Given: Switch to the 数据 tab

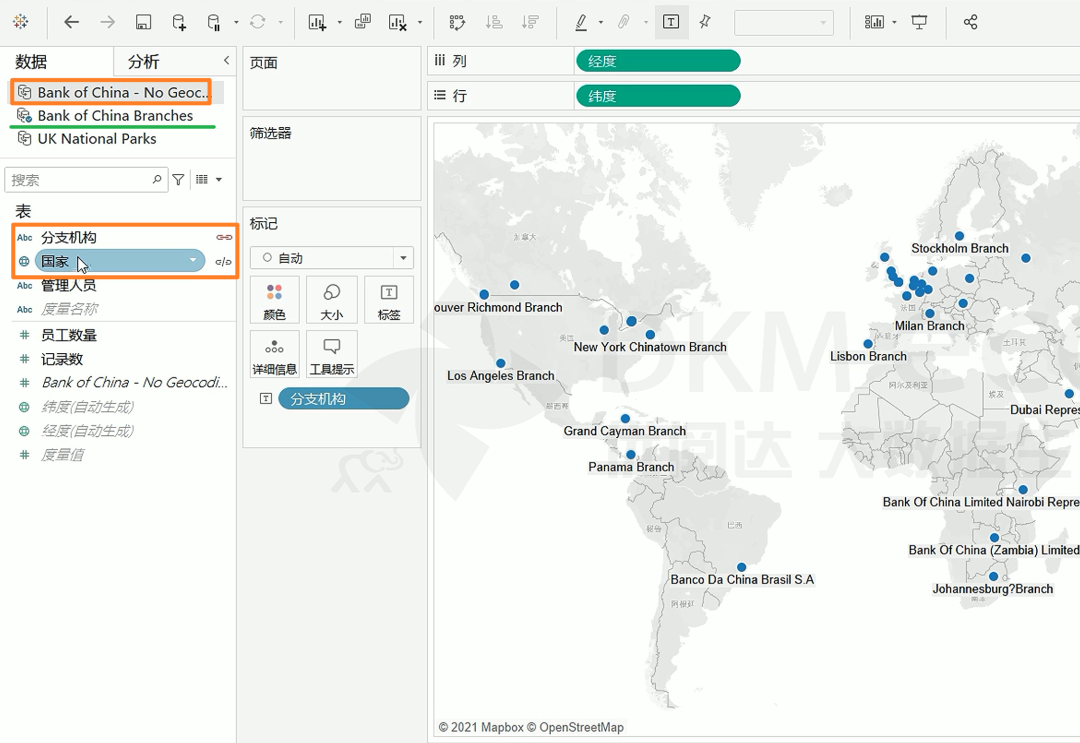Looking at the screenshot, I should click(x=32, y=62).
